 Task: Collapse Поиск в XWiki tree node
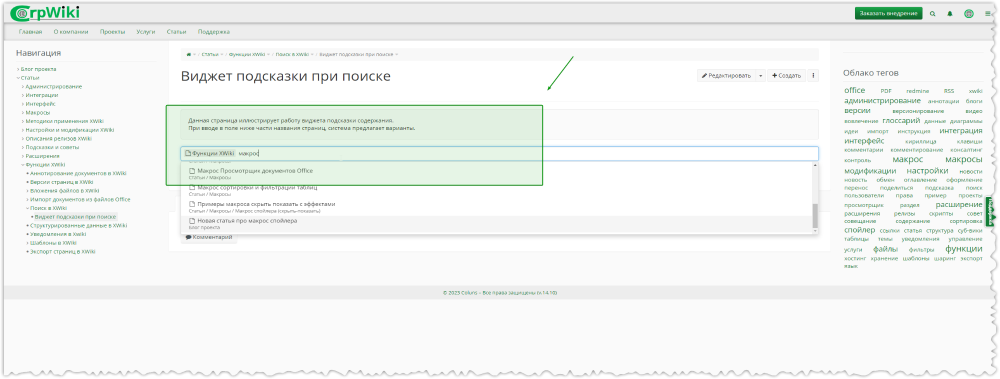[27, 208]
